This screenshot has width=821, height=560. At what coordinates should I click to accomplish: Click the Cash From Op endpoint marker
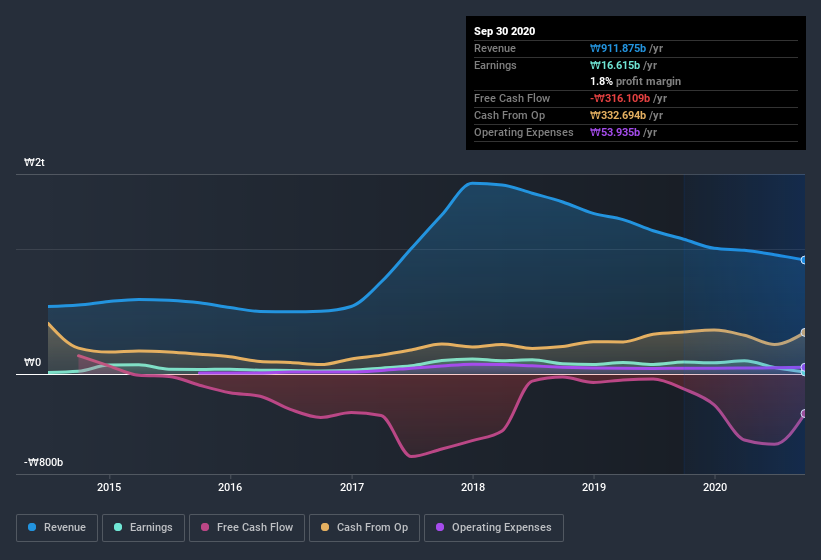click(804, 333)
